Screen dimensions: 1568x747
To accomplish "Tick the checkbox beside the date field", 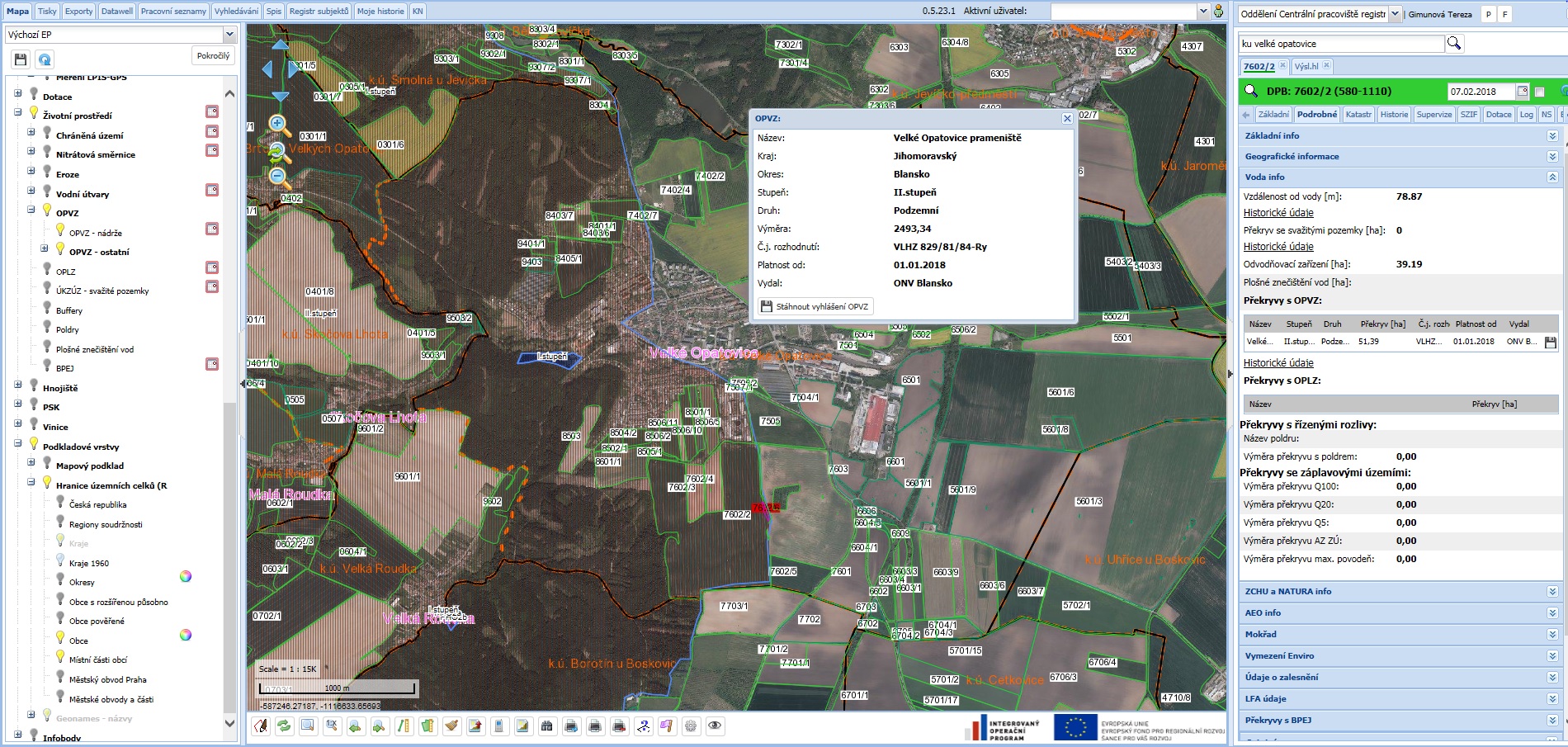I will [1540, 92].
